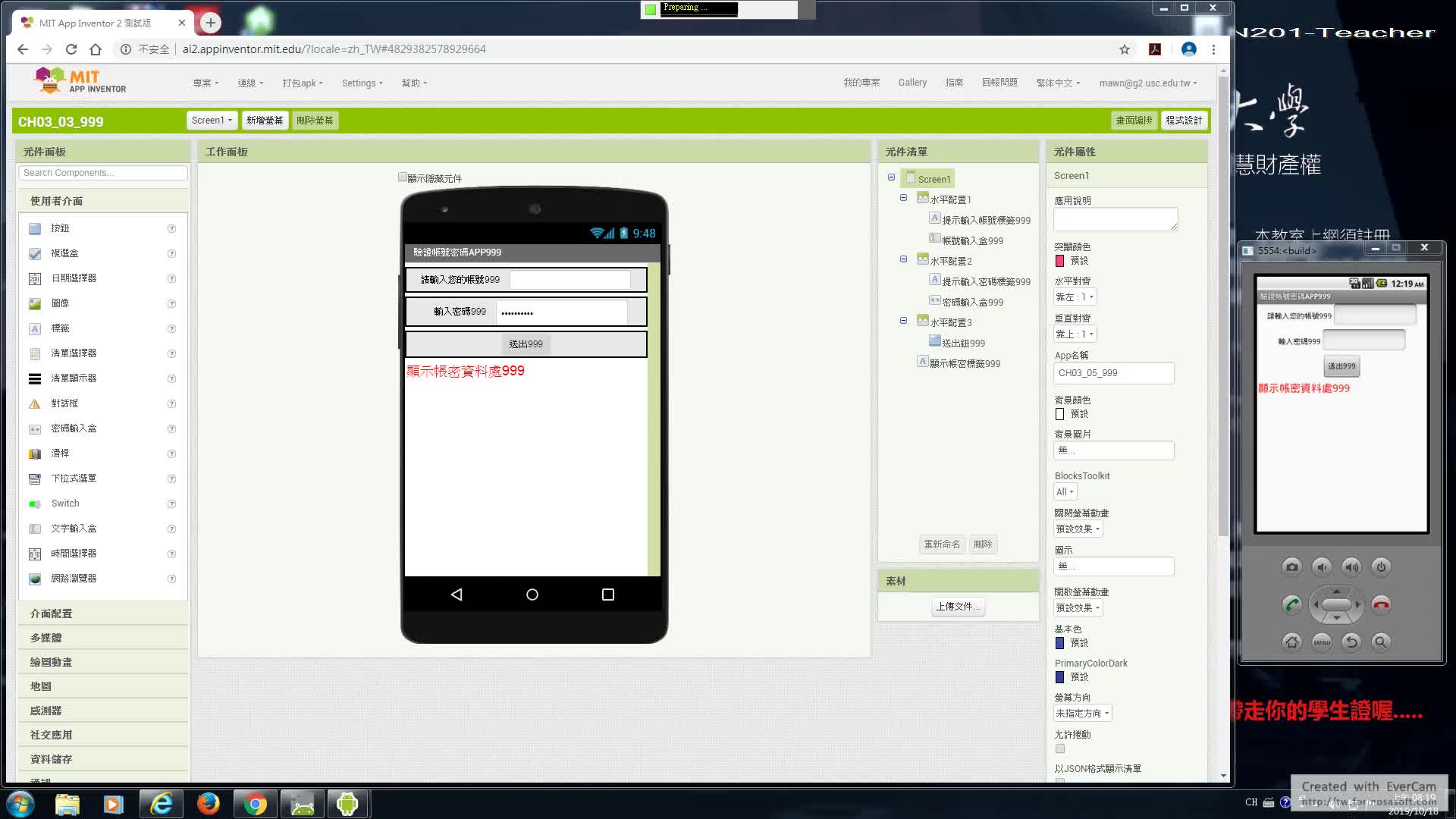Click the Search Components field
The width and height of the screenshot is (1456, 819).
coord(102,173)
